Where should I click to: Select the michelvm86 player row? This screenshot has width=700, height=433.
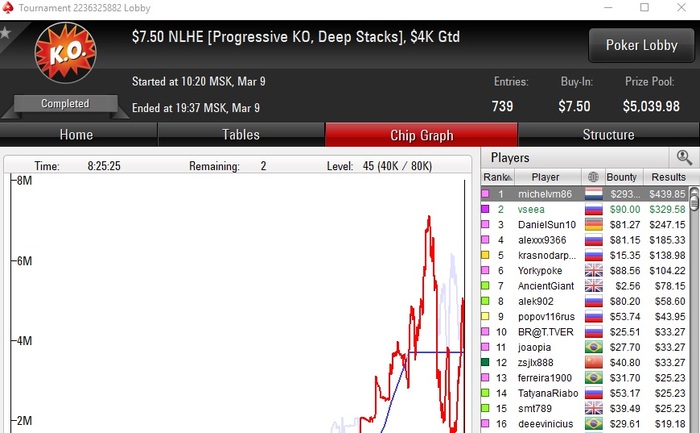point(585,194)
